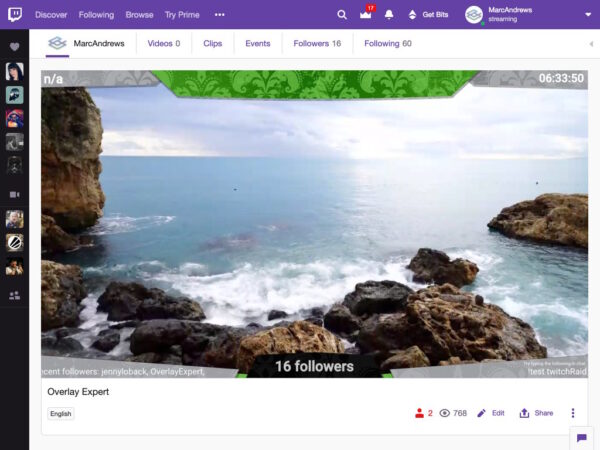Share the stream

(x=536, y=413)
